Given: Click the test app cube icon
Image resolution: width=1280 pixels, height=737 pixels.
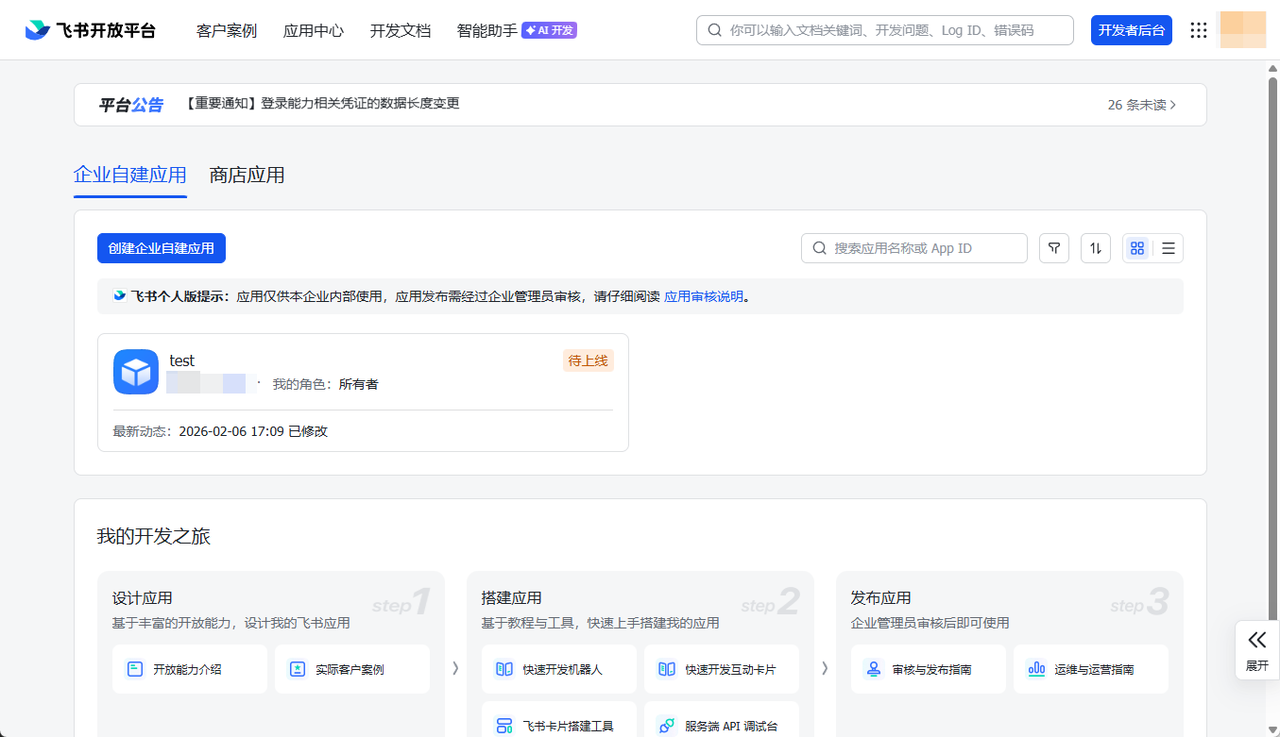Looking at the screenshot, I should (x=136, y=372).
